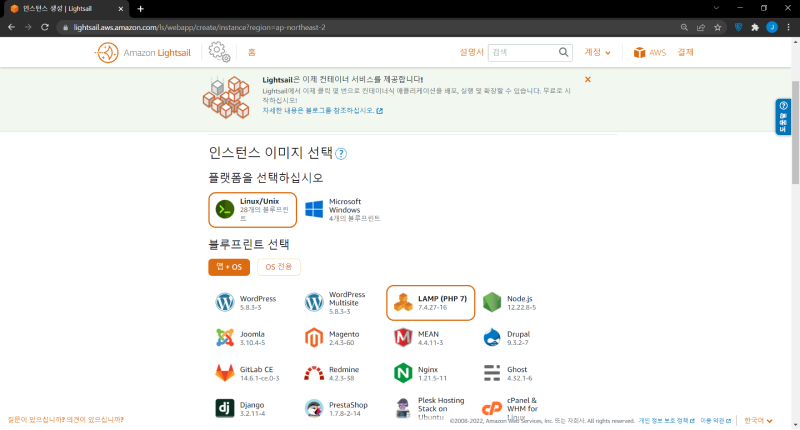Pick the cPanel & WHM blueprint
Screen dimensions: 800x430
pos(510,408)
